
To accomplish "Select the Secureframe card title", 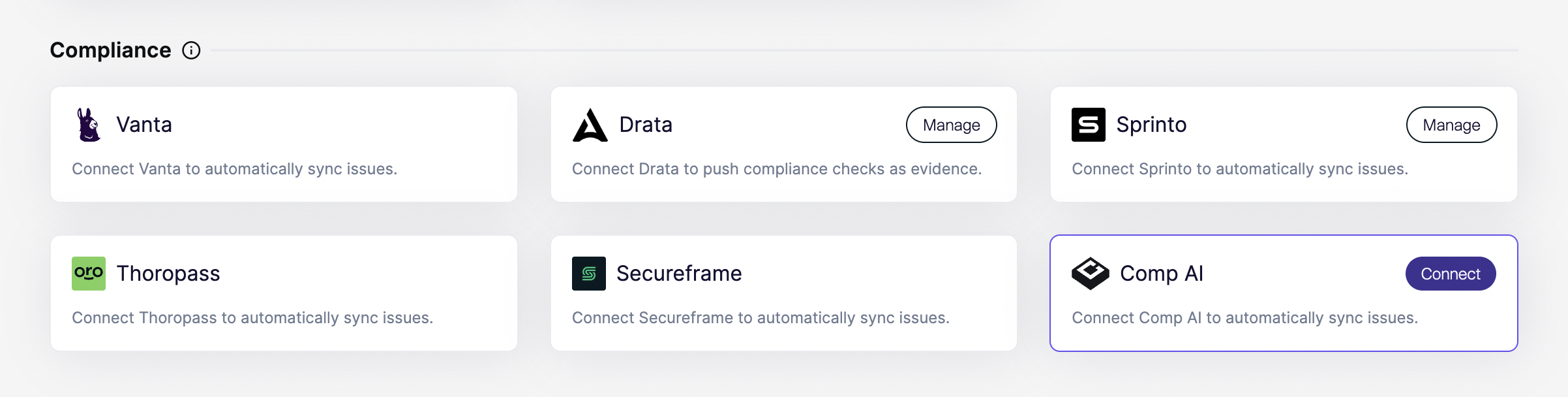I will point(678,274).
